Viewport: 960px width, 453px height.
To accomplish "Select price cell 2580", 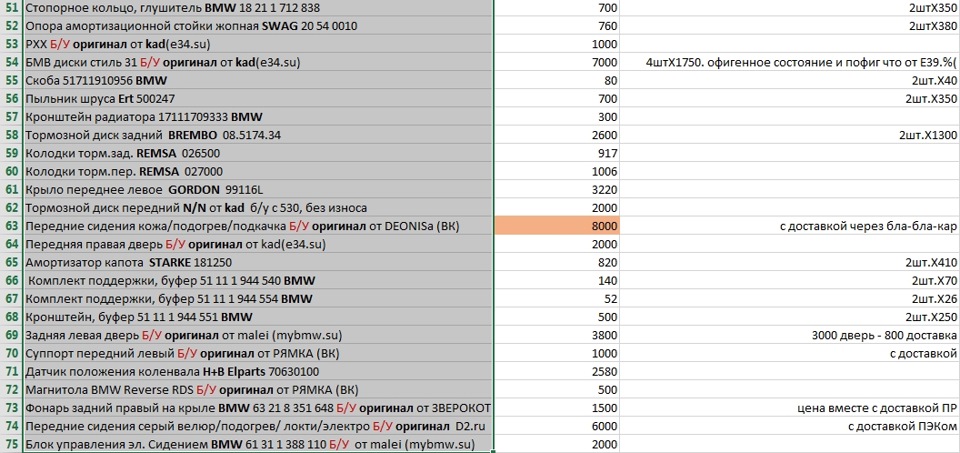I will coord(557,372).
